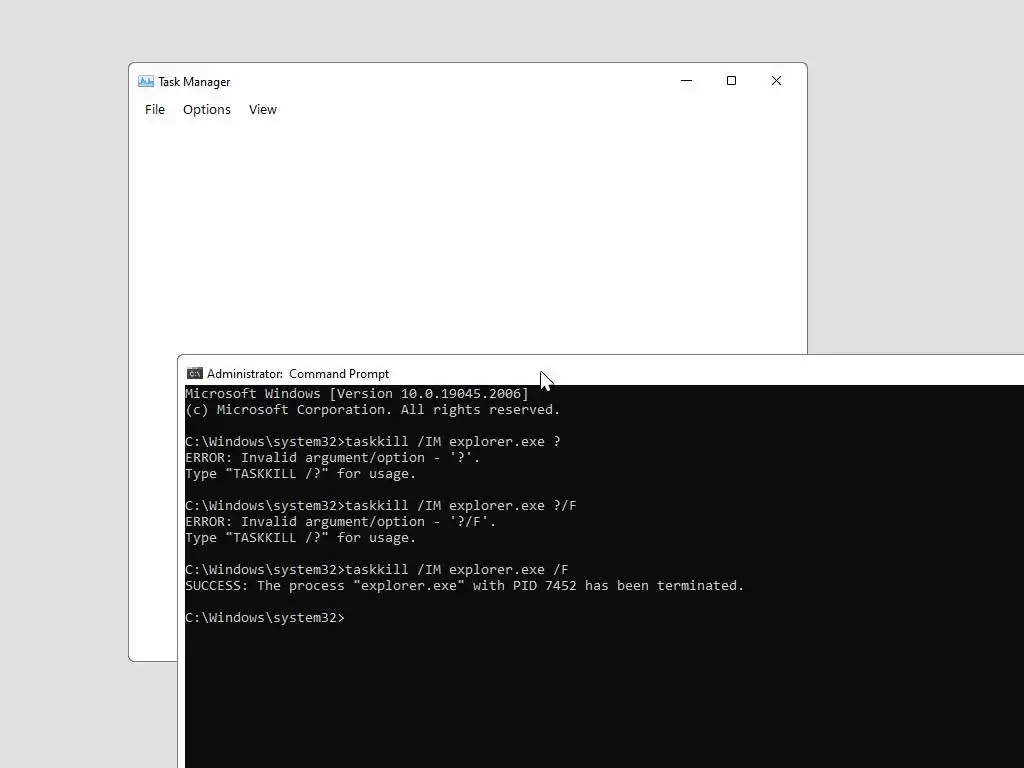The height and width of the screenshot is (768, 1024).
Task: Close the Task Manager window
Action: click(776, 80)
